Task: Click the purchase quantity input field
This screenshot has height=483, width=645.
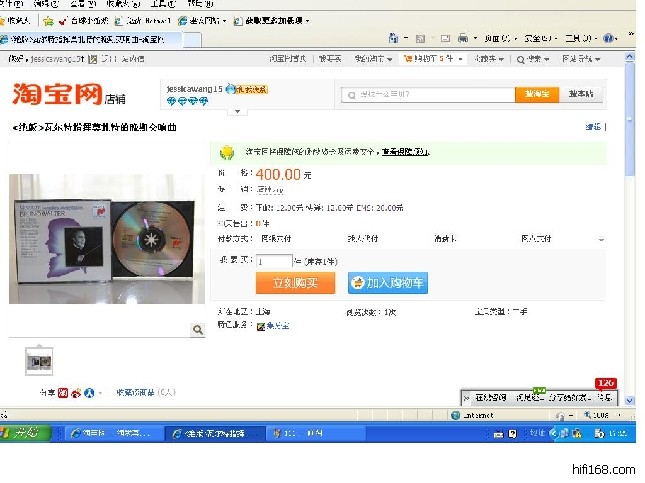Action: tap(274, 261)
